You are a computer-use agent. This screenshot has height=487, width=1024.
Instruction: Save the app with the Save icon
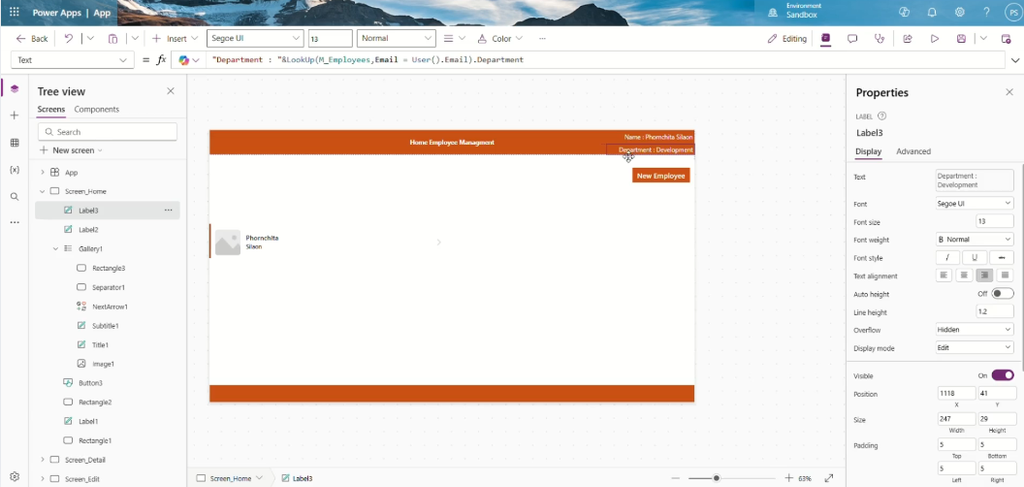click(961, 39)
